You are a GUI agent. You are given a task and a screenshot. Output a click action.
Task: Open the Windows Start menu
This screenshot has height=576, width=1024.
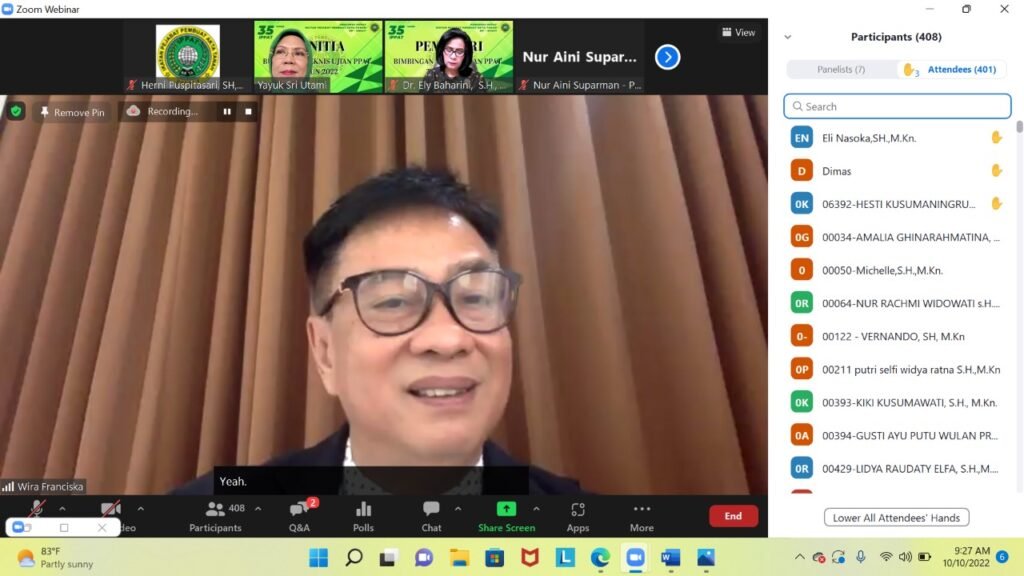click(319, 558)
